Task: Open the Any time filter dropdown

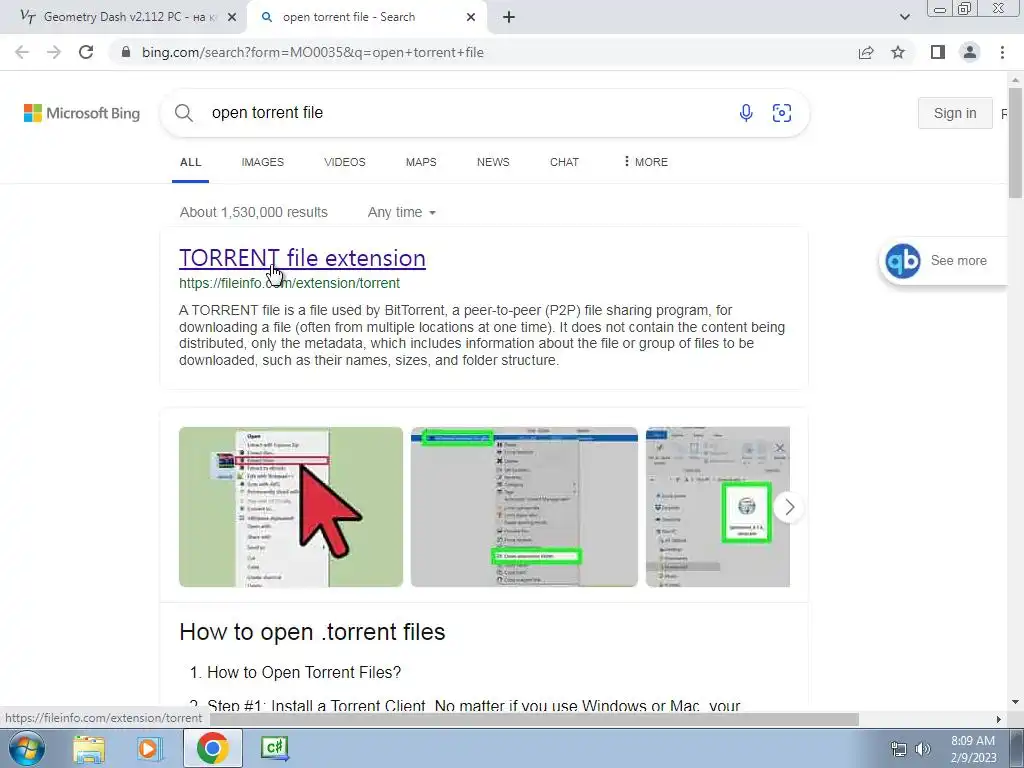Action: pos(402,212)
